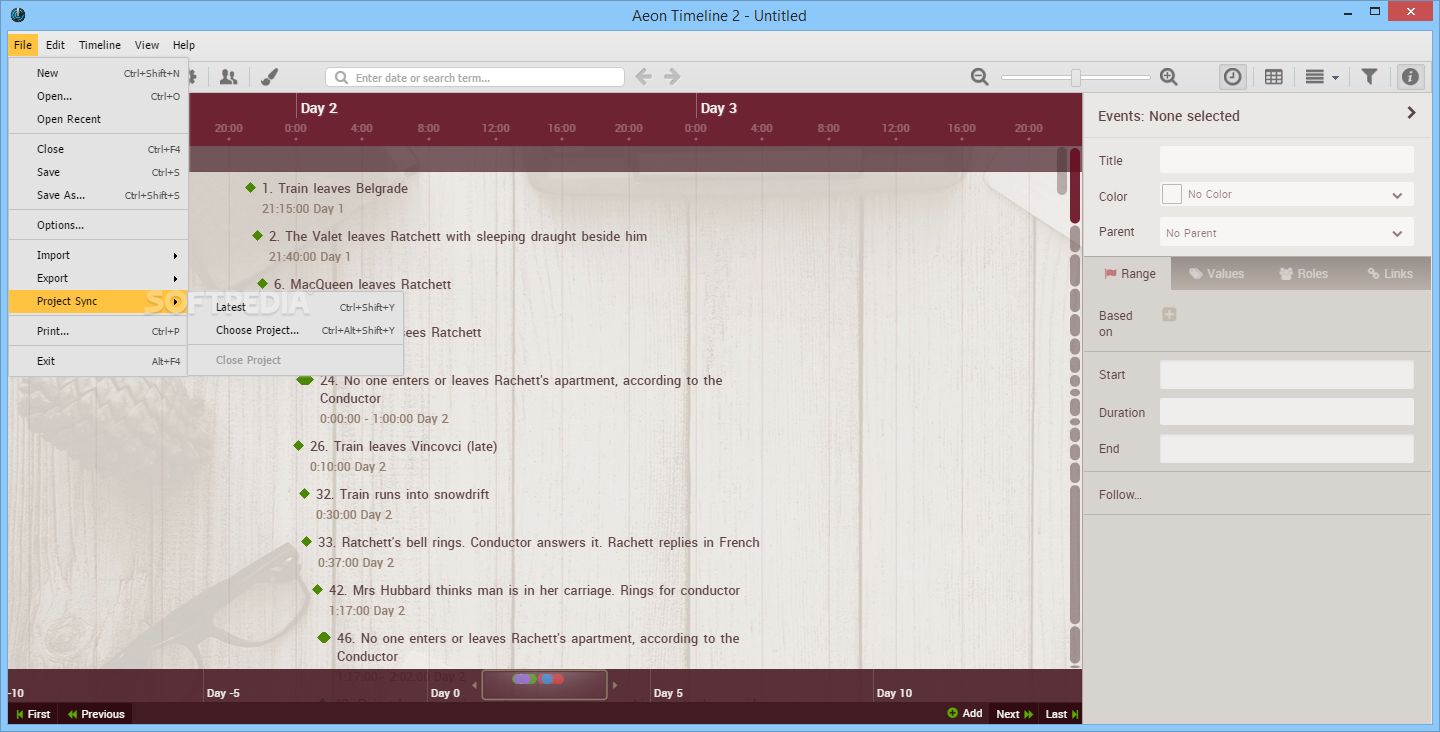Click the Duration input field
Viewport: 1440px width, 732px height.
pyautogui.click(x=1287, y=412)
